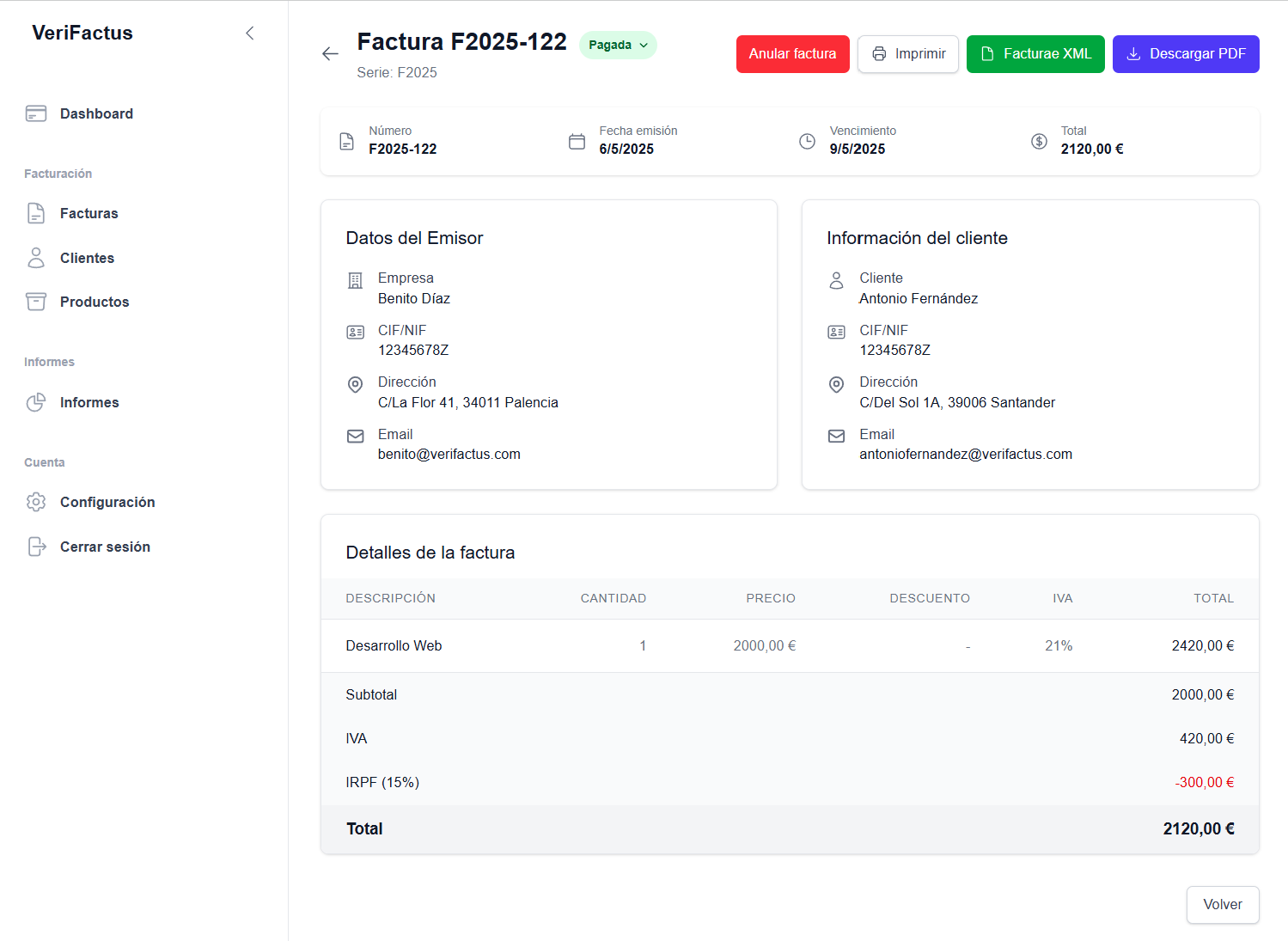
Task: Switch to the Dashboard section
Action: (96, 113)
